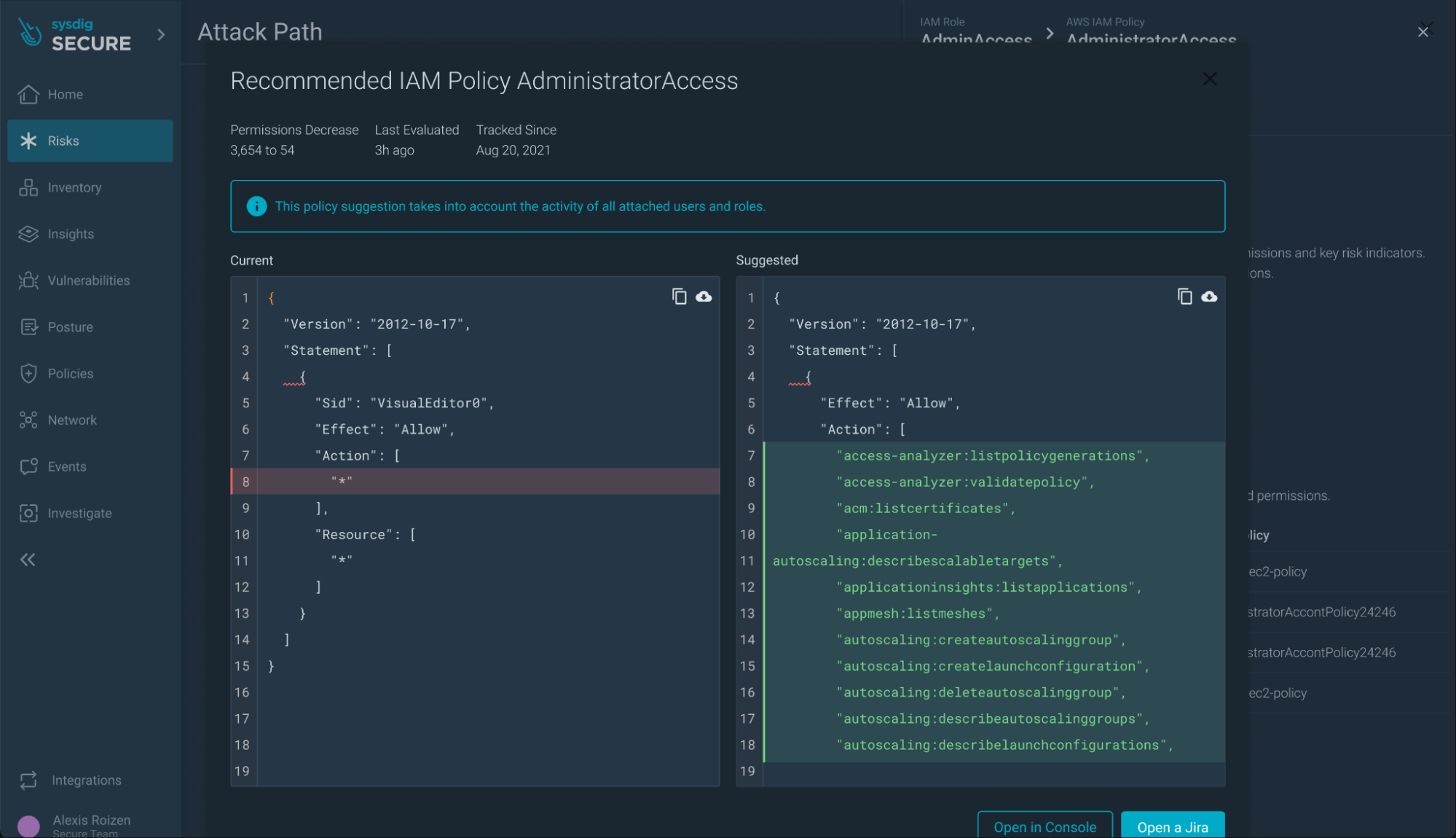
Task: Click "applicationinsights:listapplications" line
Action: 989,587
